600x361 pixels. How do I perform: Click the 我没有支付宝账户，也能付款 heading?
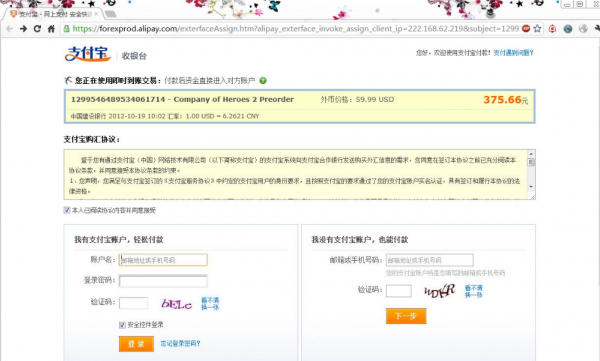[360, 240]
